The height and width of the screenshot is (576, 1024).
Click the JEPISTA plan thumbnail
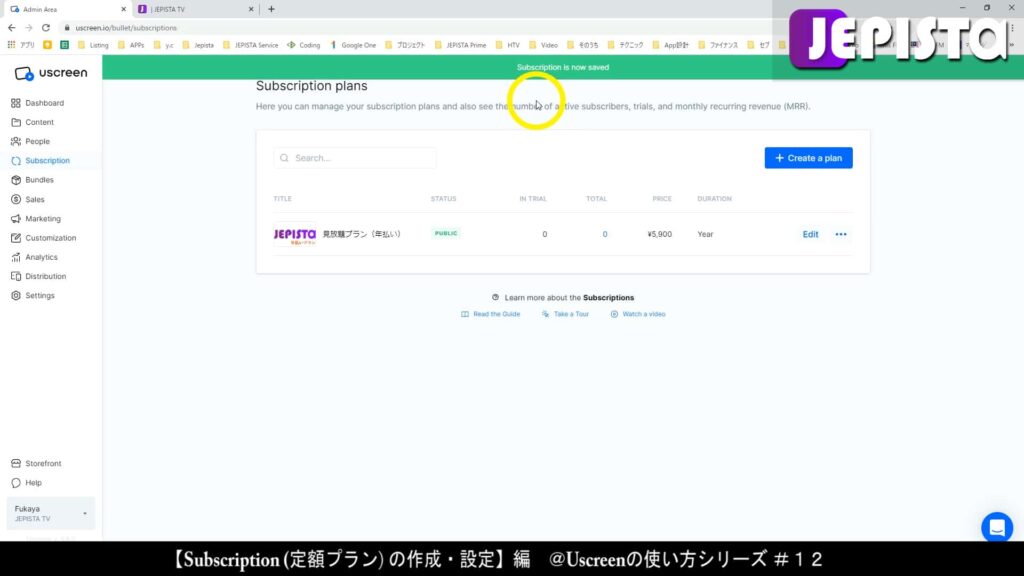click(295, 234)
